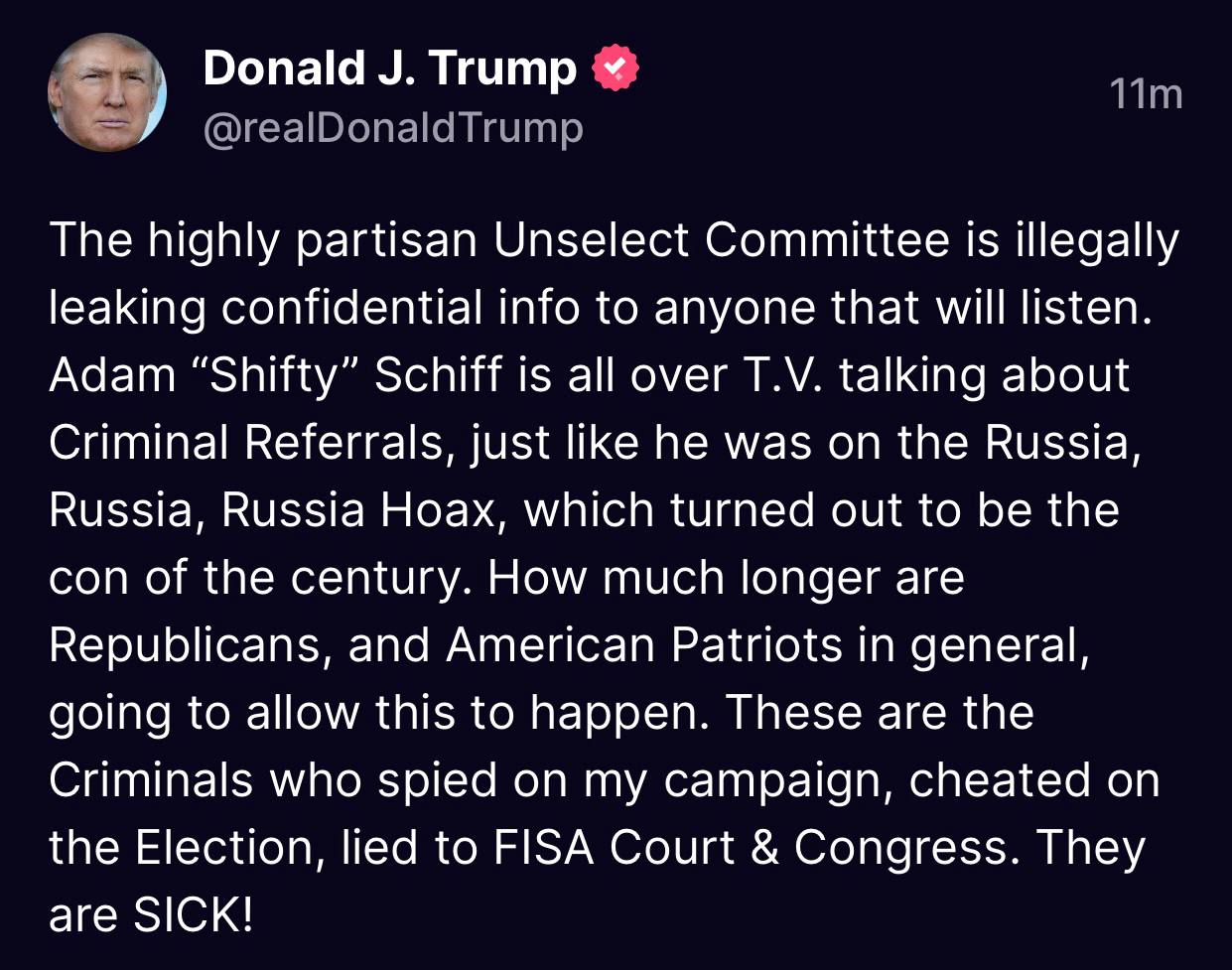Open the @realDonaldTrump handle link
The image size is (1232, 970).
tap(393, 128)
